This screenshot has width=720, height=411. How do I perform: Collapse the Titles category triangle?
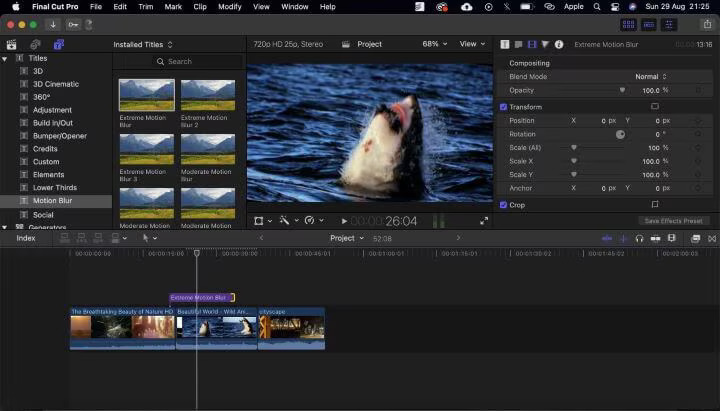tap(5, 59)
